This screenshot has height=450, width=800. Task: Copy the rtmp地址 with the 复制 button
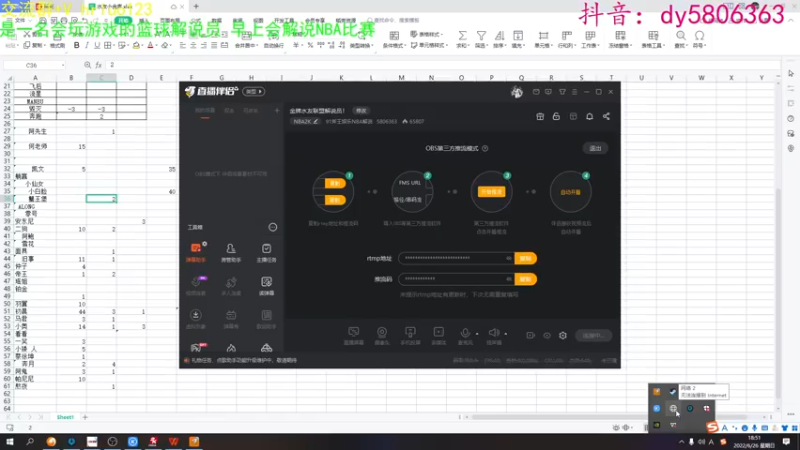[x=526, y=259]
